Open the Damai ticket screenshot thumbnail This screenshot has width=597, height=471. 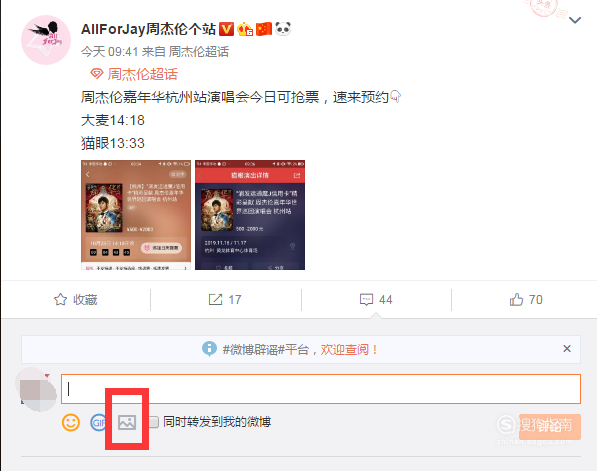pyautogui.click(x=136, y=215)
